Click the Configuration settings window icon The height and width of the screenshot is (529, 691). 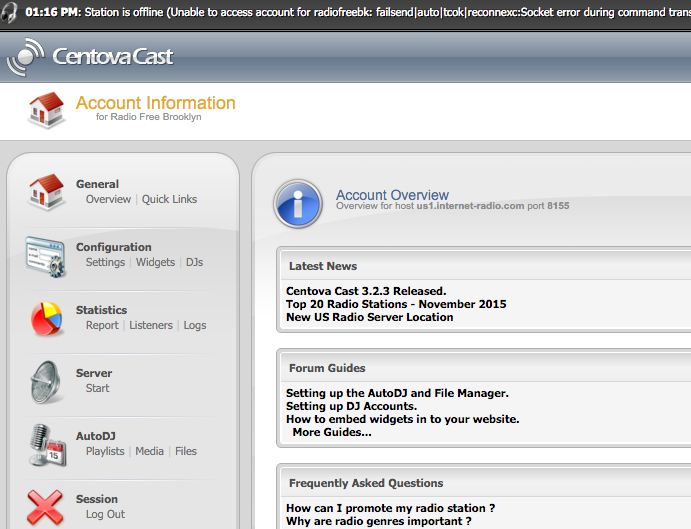point(45,255)
